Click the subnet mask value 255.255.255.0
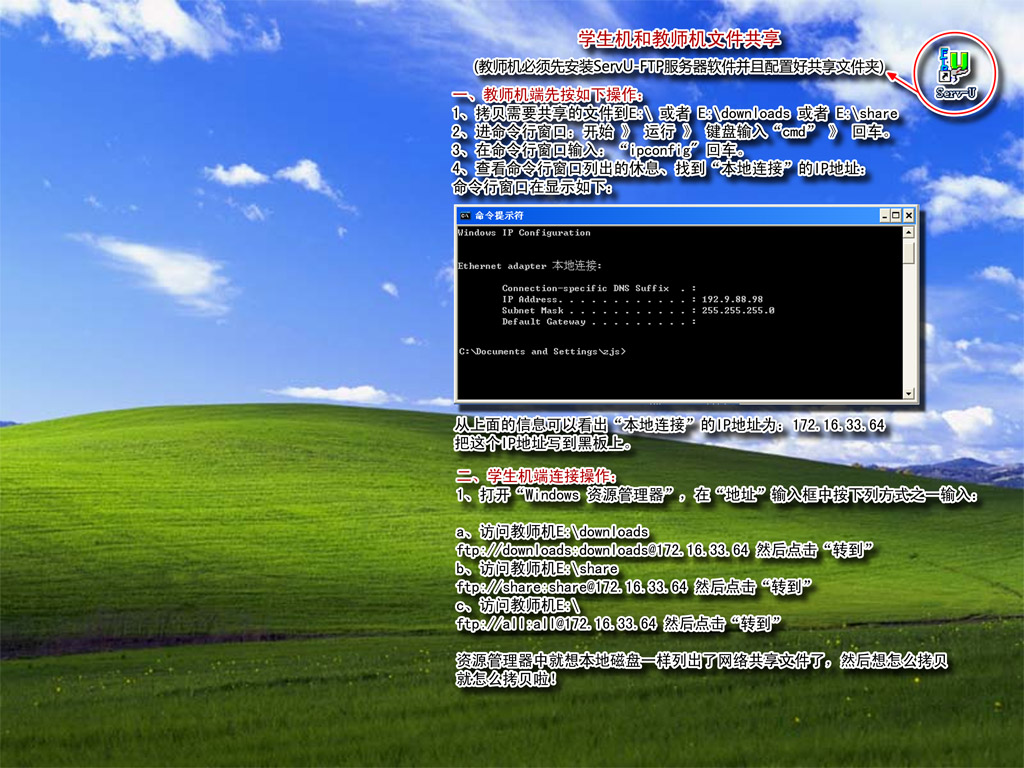 pyautogui.click(x=738, y=310)
